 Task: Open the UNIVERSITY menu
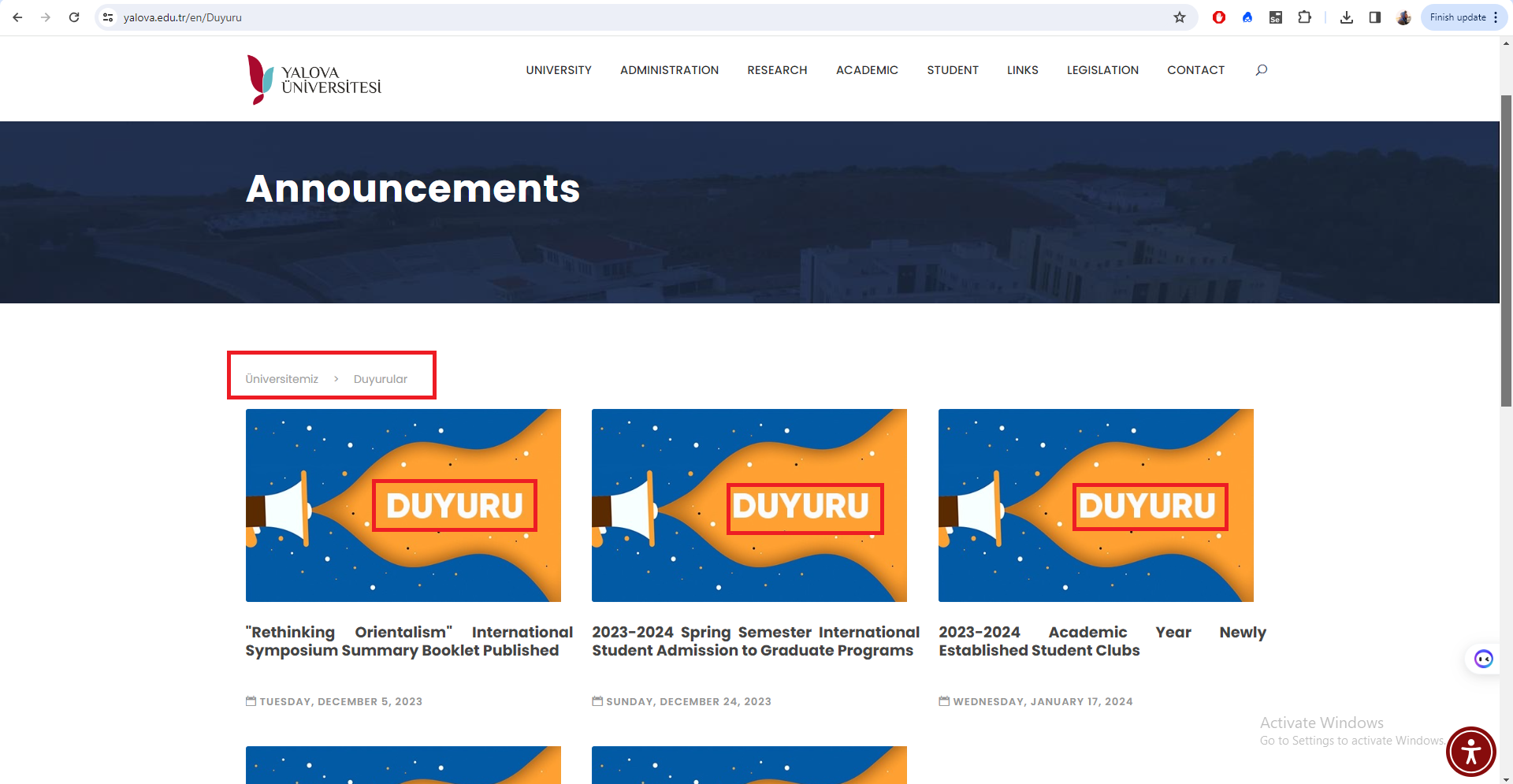click(559, 70)
